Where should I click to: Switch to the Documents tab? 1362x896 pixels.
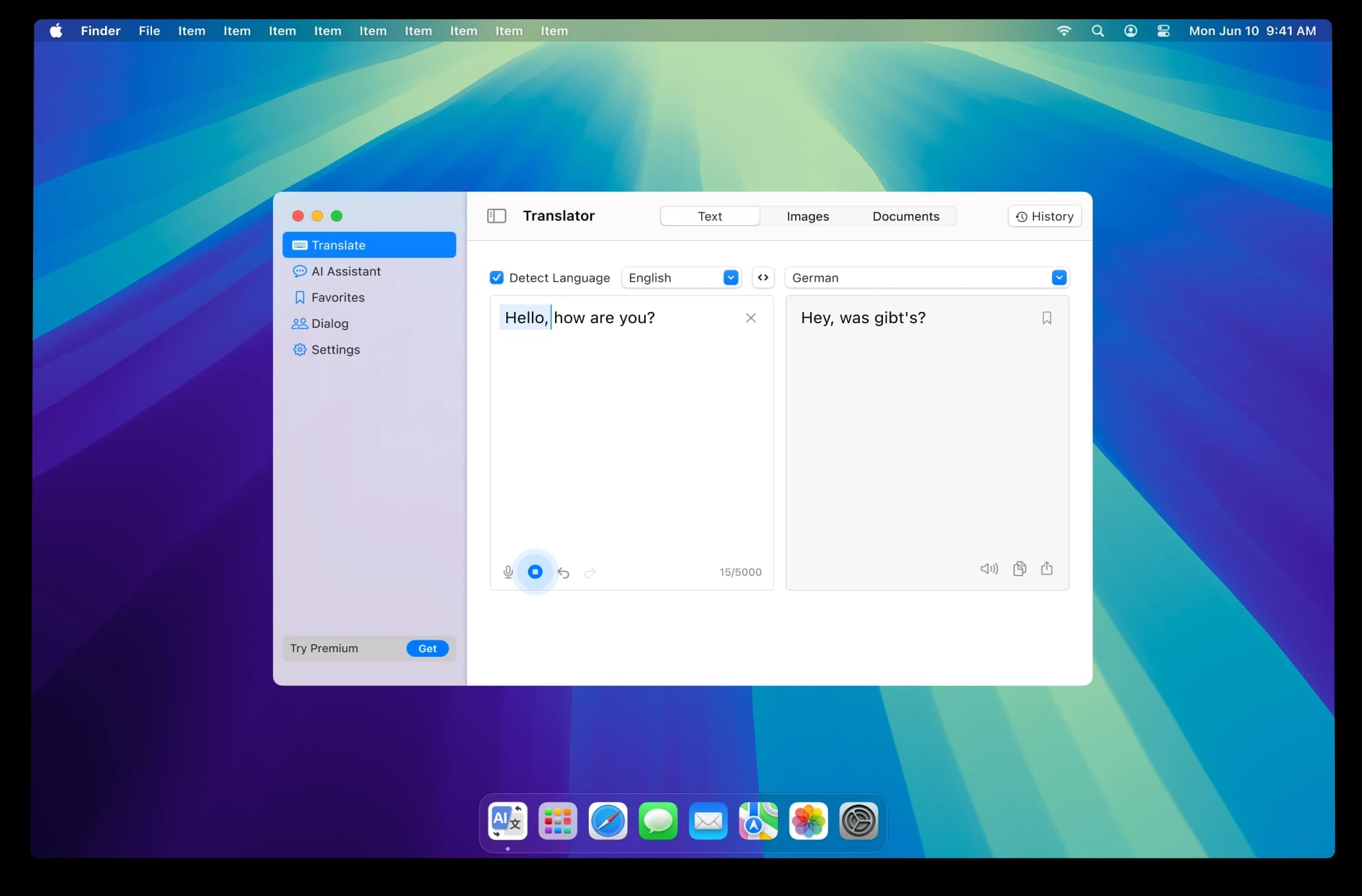click(x=905, y=216)
